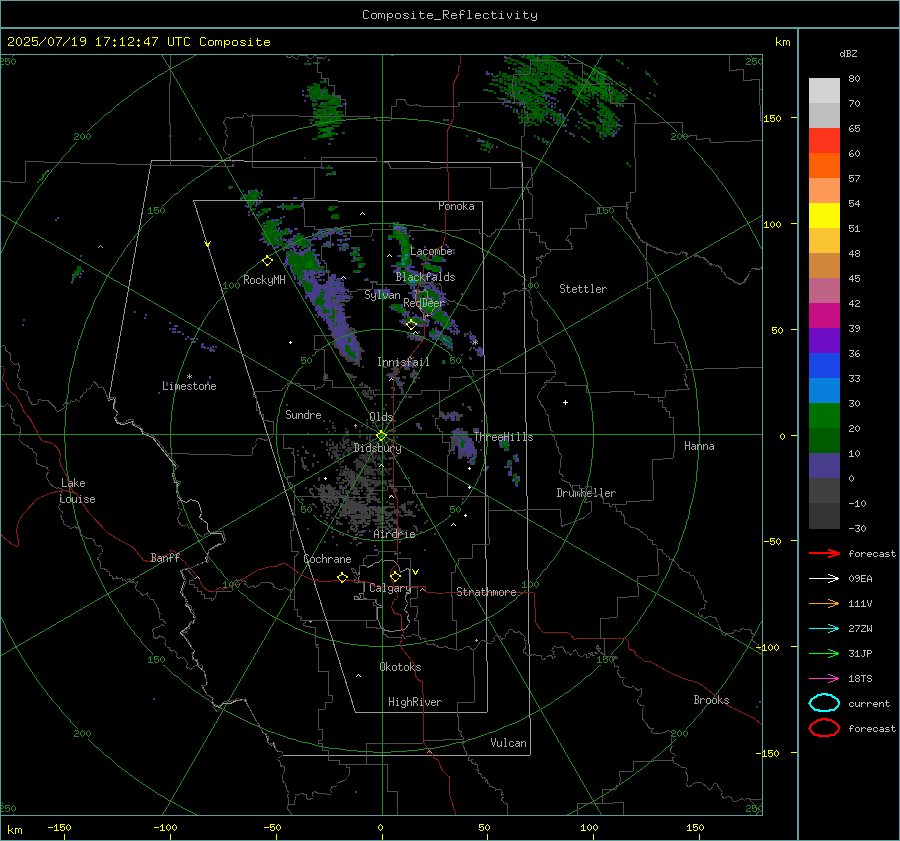
Task: Click the Olds label
Action: click(381, 417)
